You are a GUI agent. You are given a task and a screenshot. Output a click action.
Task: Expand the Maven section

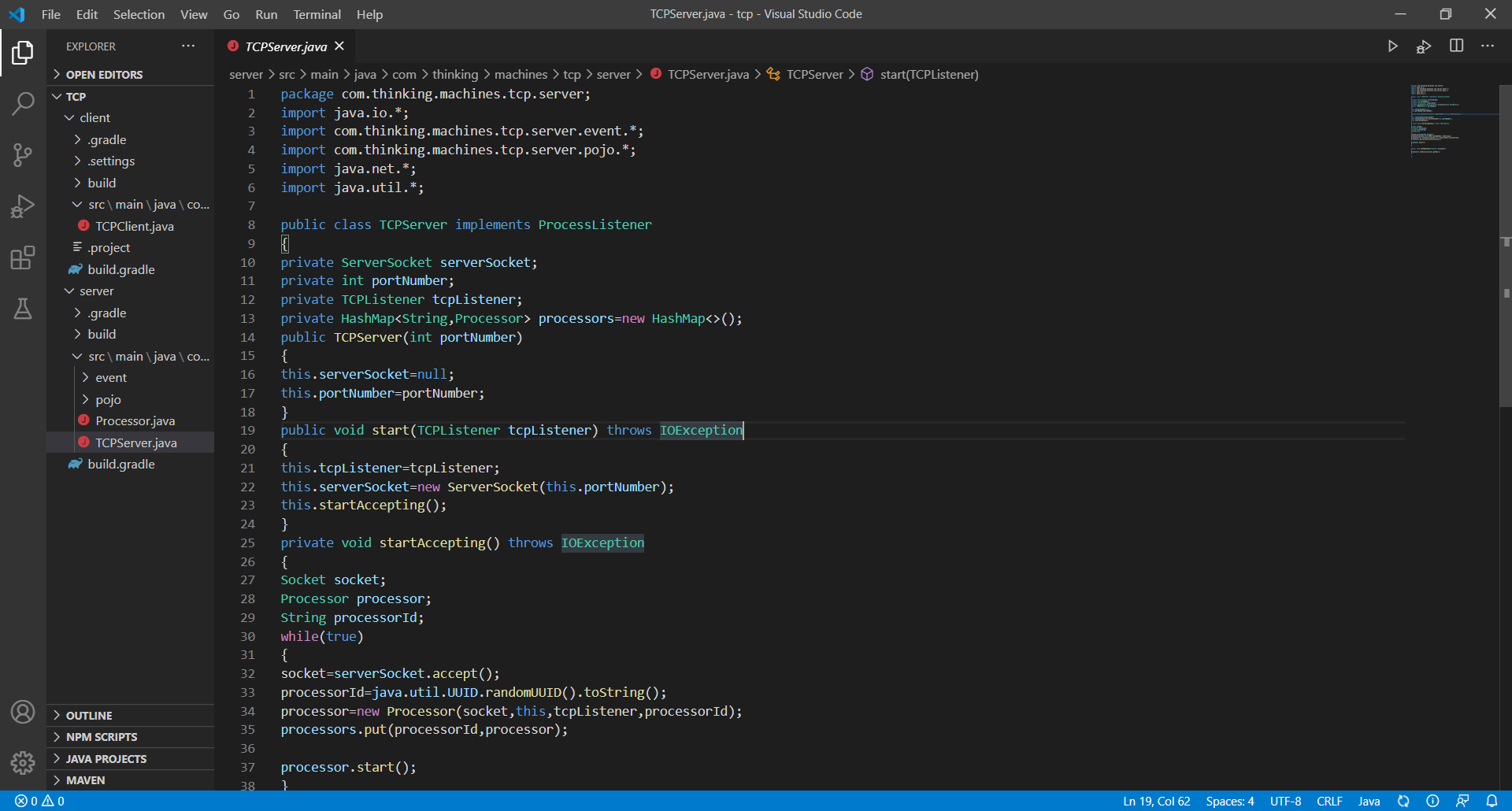click(x=131, y=780)
